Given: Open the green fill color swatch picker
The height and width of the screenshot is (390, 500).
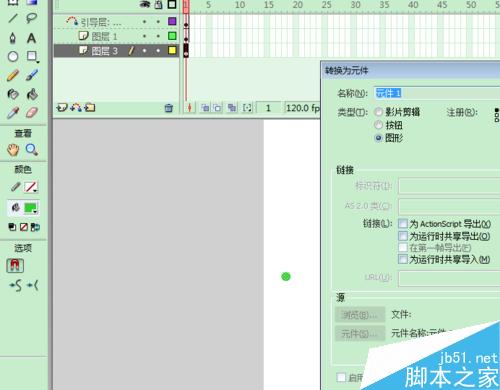Looking at the screenshot, I should click(x=31, y=208).
